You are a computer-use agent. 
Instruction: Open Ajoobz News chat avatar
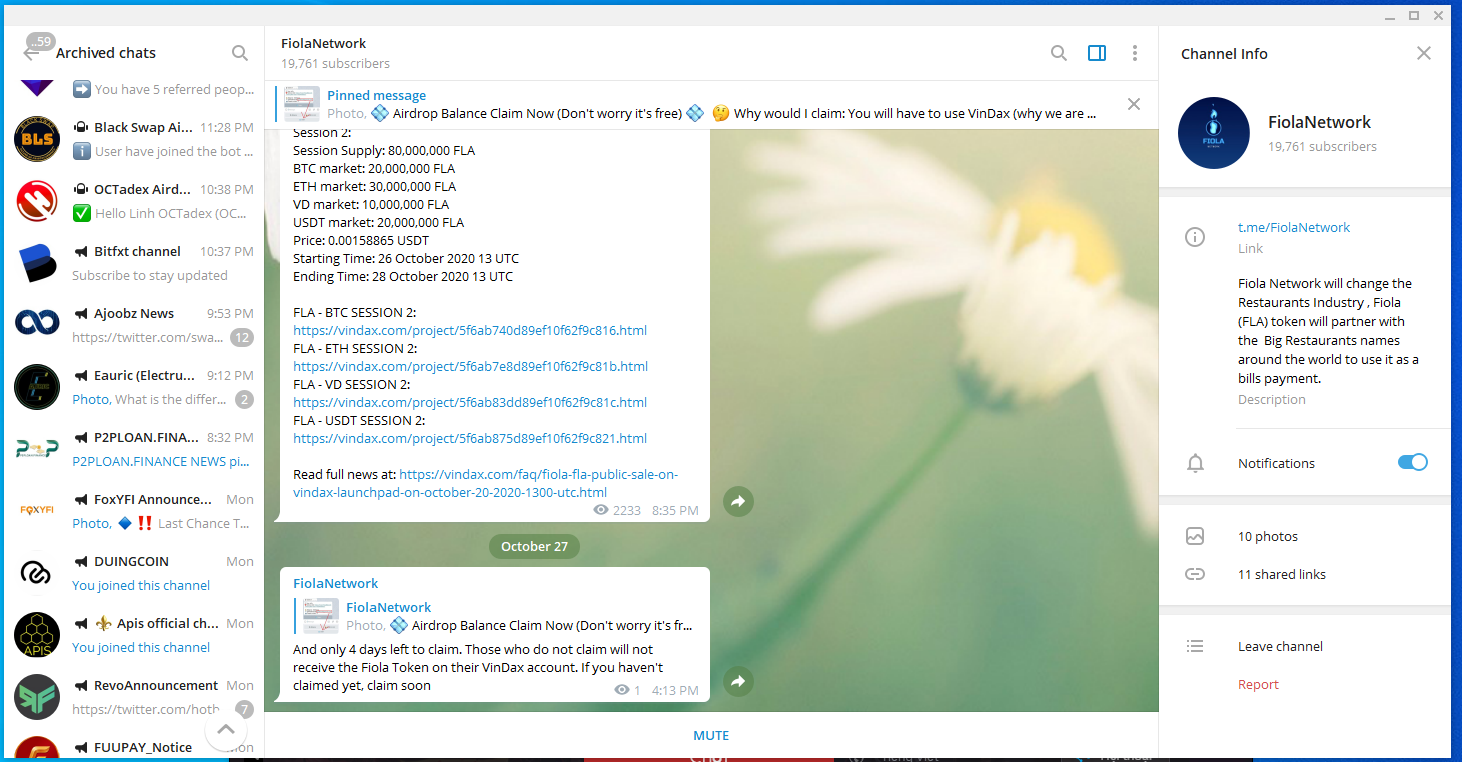click(37, 326)
